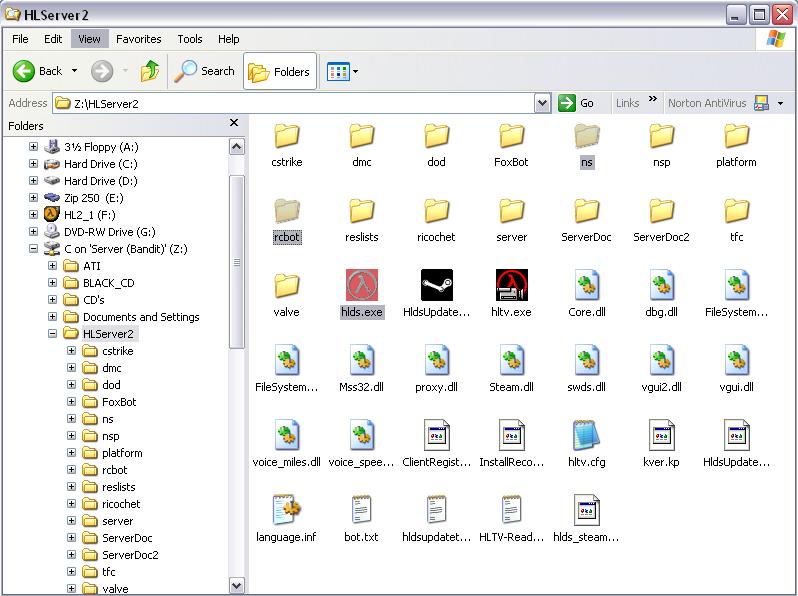Select the voice_miles.dll file icon
Screen dimensions: 798x596
pyautogui.click(x=287, y=435)
